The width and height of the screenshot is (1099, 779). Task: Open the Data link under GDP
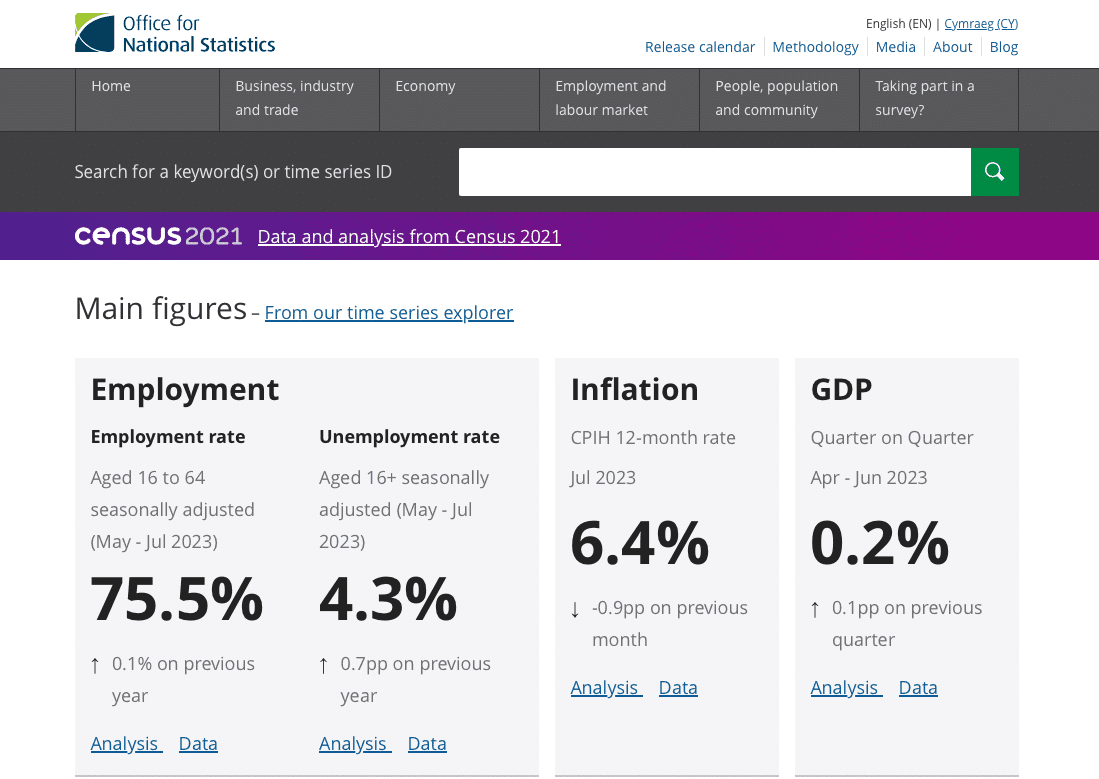pos(918,688)
